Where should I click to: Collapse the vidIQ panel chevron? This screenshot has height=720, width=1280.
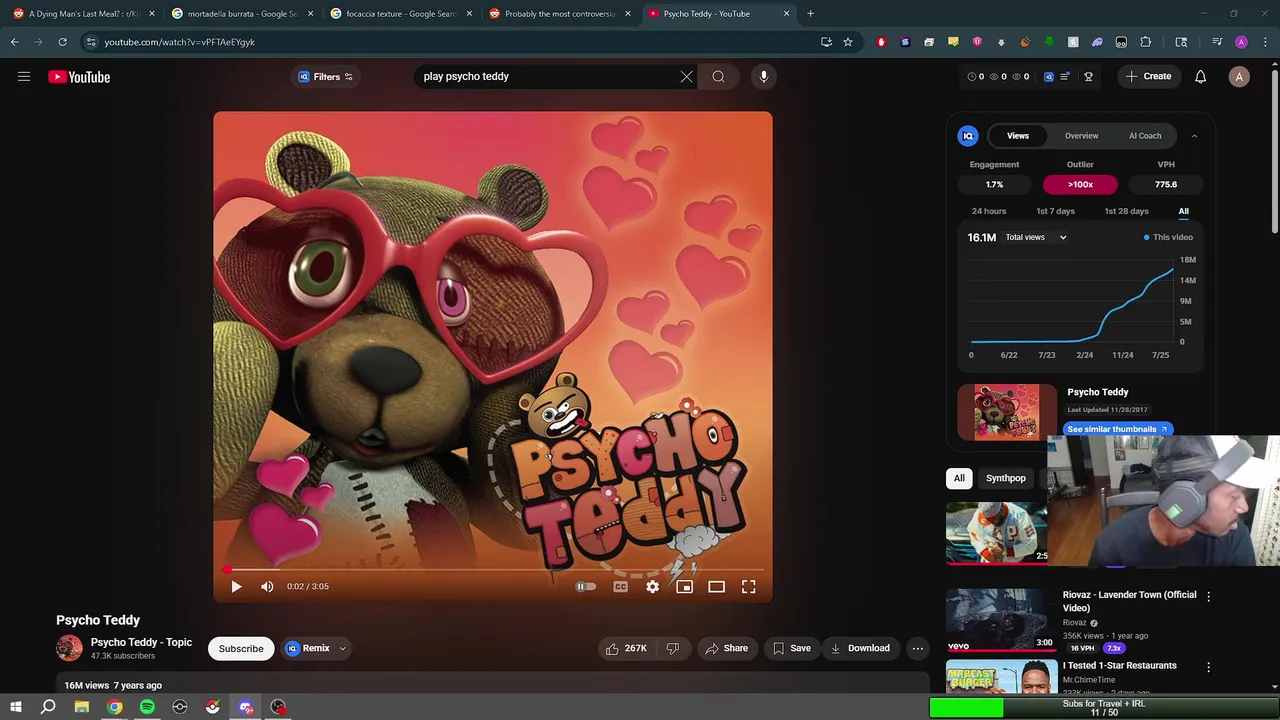pyautogui.click(x=1194, y=136)
